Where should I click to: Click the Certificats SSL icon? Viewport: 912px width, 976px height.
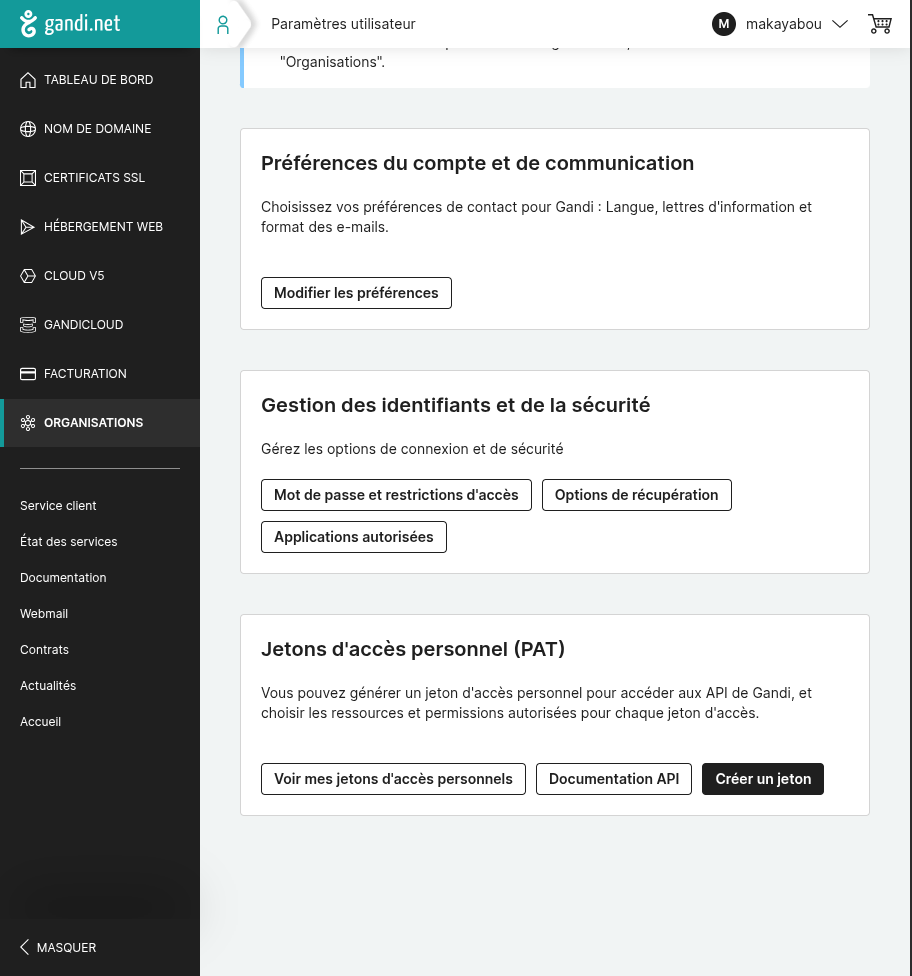(28, 178)
